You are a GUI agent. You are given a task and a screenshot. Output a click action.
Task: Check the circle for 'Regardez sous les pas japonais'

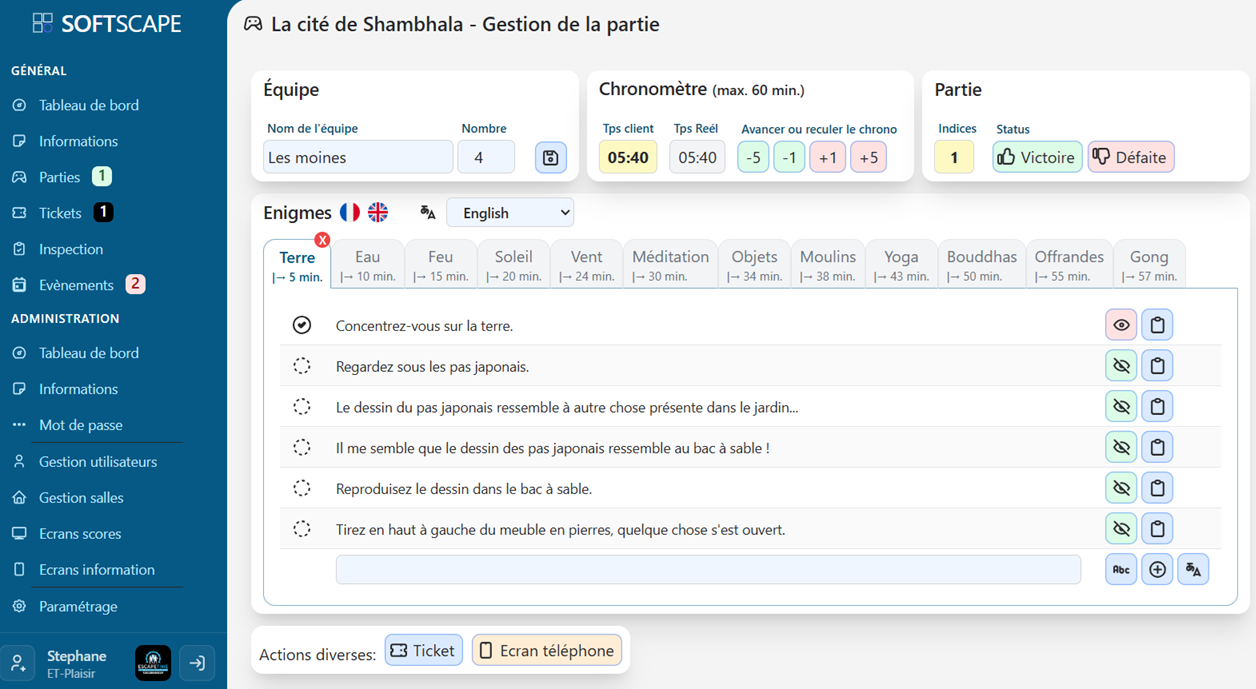click(302, 366)
